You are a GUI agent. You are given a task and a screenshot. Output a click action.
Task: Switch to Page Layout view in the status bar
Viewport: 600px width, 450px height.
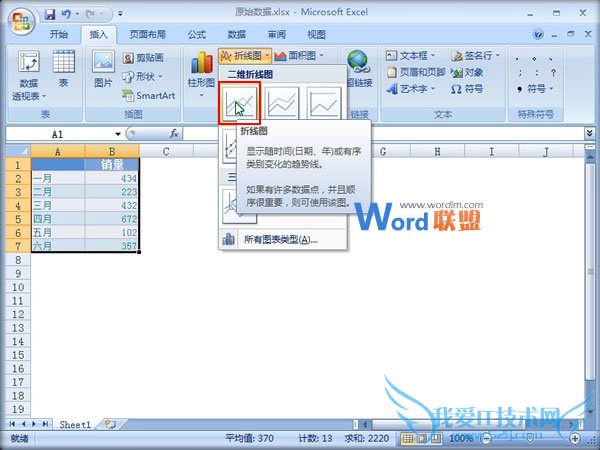pyautogui.click(x=422, y=439)
